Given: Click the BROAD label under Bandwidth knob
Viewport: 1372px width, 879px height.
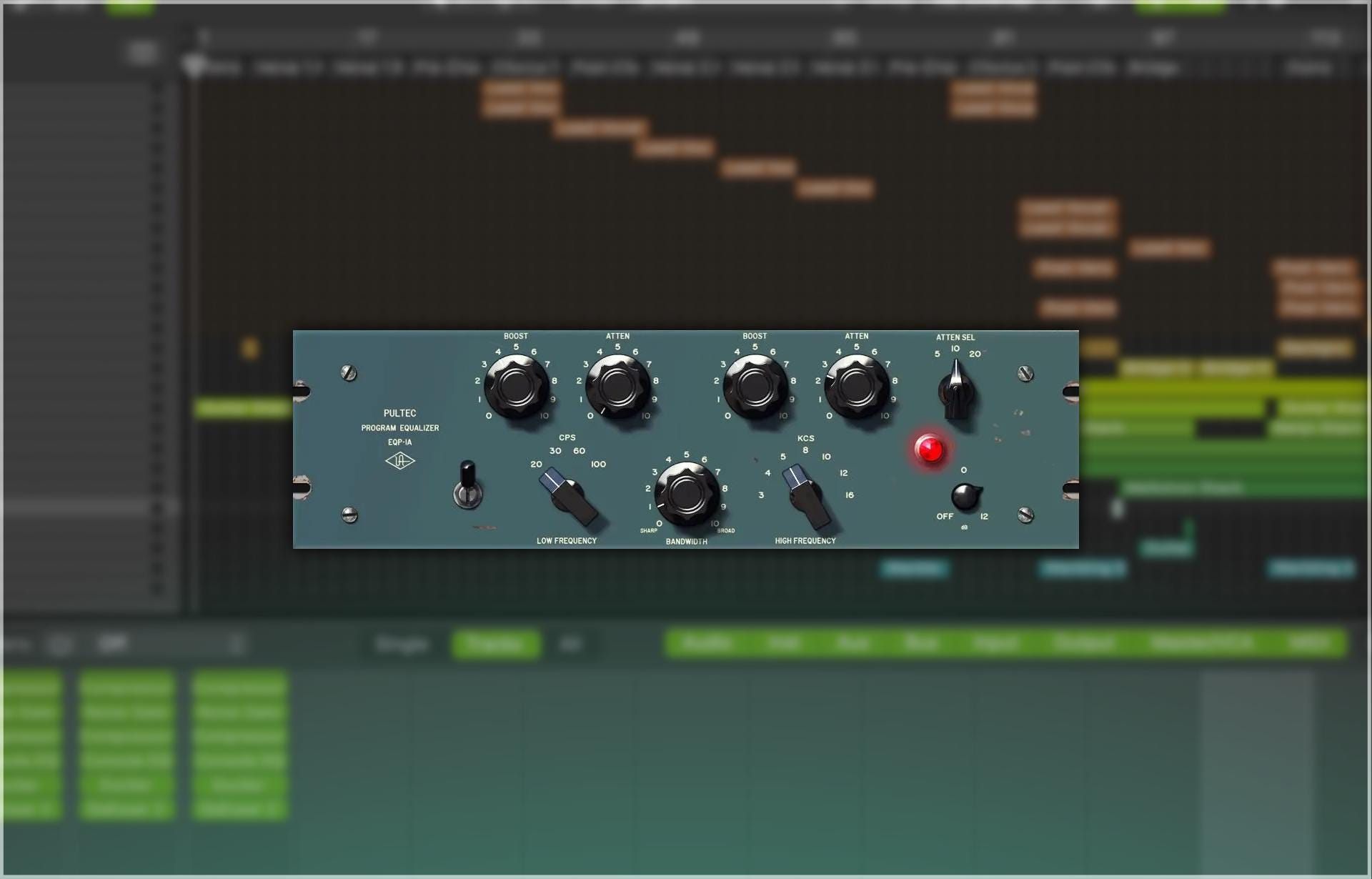Looking at the screenshot, I should pos(726,531).
